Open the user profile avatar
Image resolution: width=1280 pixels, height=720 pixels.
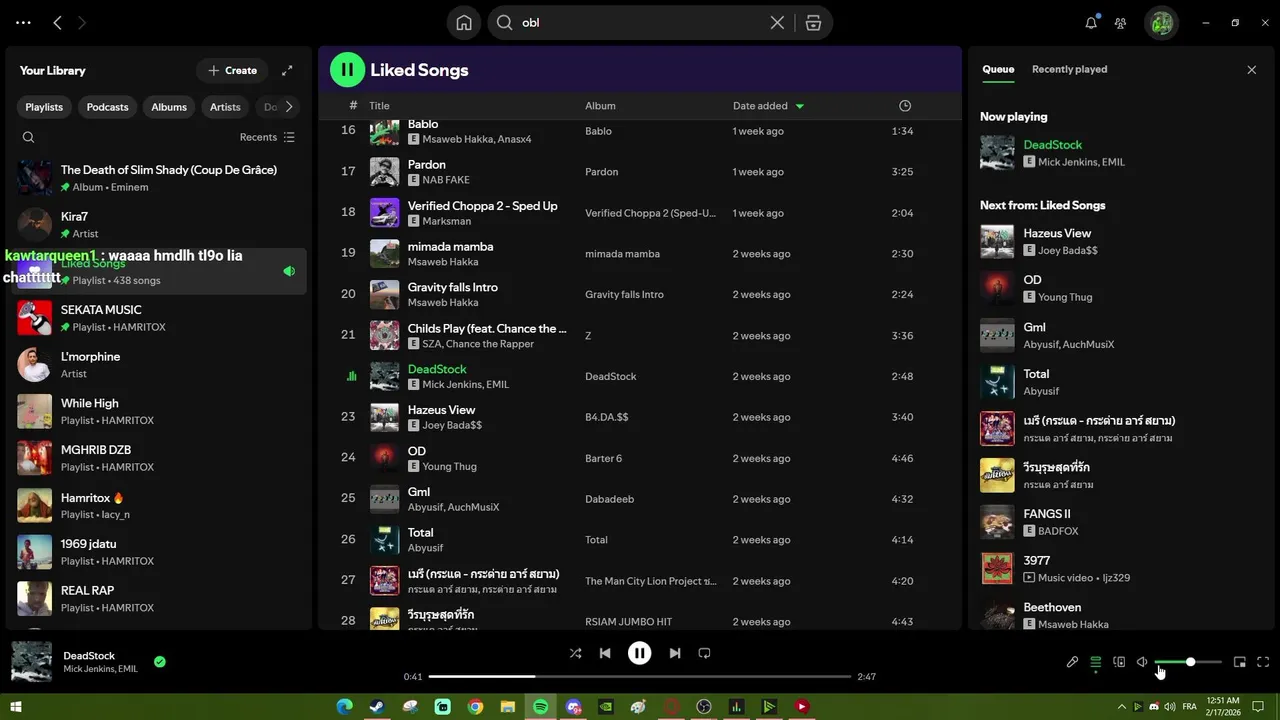point(1161,23)
